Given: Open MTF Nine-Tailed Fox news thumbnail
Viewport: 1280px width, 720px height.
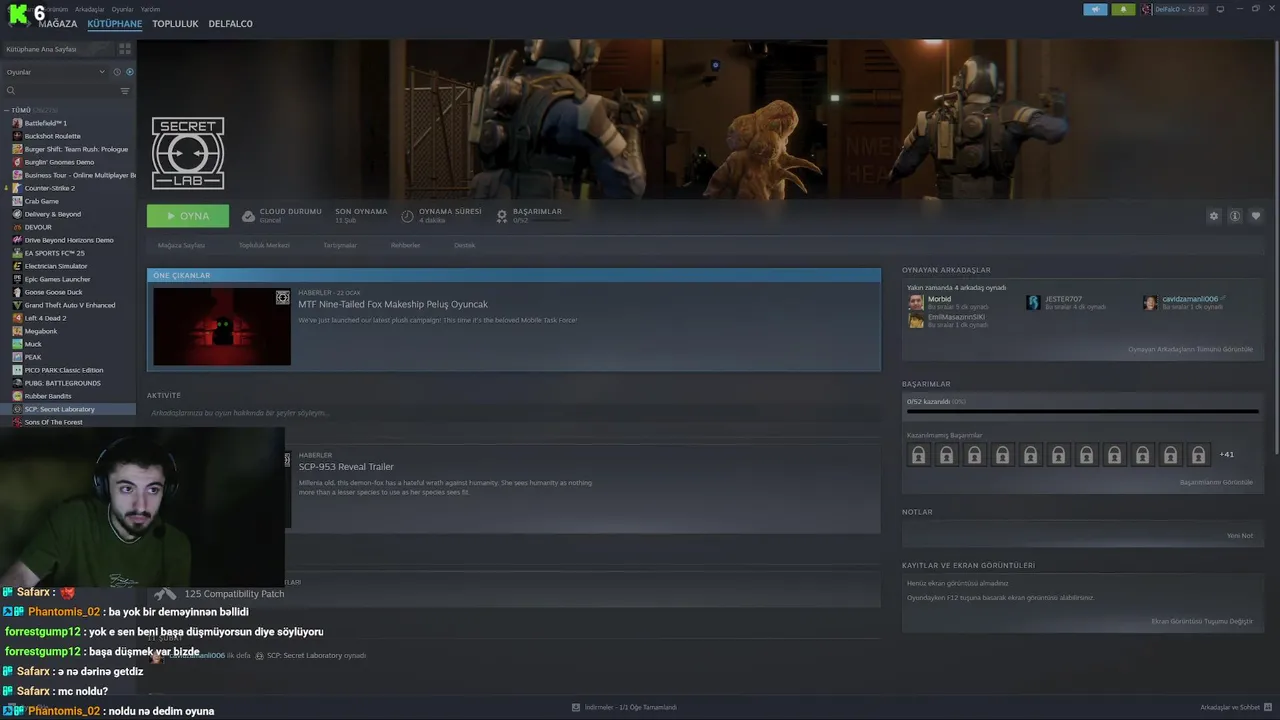Looking at the screenshot, I should coord(222,326).
